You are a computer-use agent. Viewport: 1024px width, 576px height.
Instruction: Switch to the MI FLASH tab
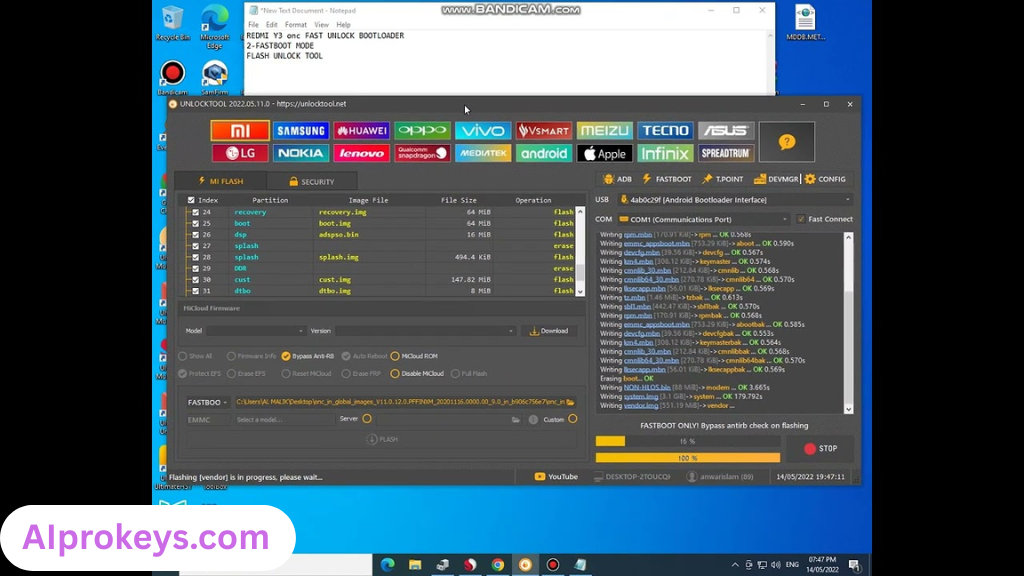(221, 181)
